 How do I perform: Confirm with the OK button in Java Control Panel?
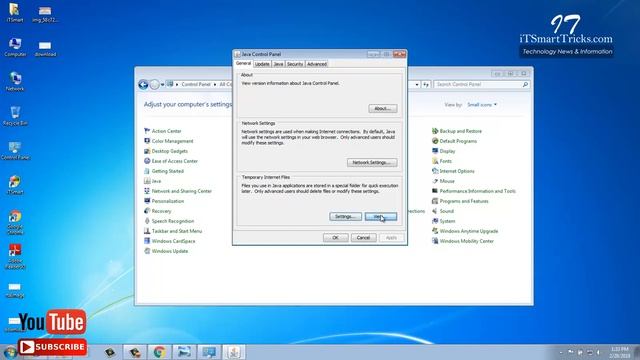pyautogui.click(x=336, y=238)
